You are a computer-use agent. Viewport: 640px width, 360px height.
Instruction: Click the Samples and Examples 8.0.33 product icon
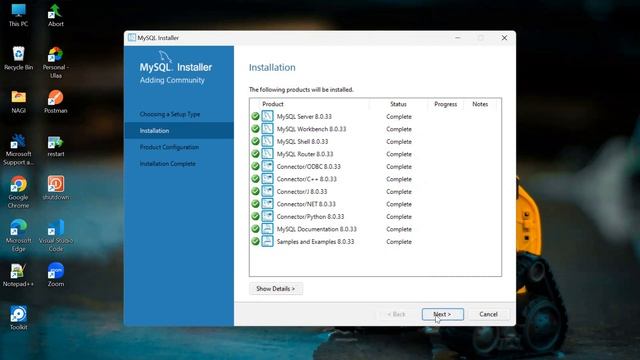click(267, 241)
